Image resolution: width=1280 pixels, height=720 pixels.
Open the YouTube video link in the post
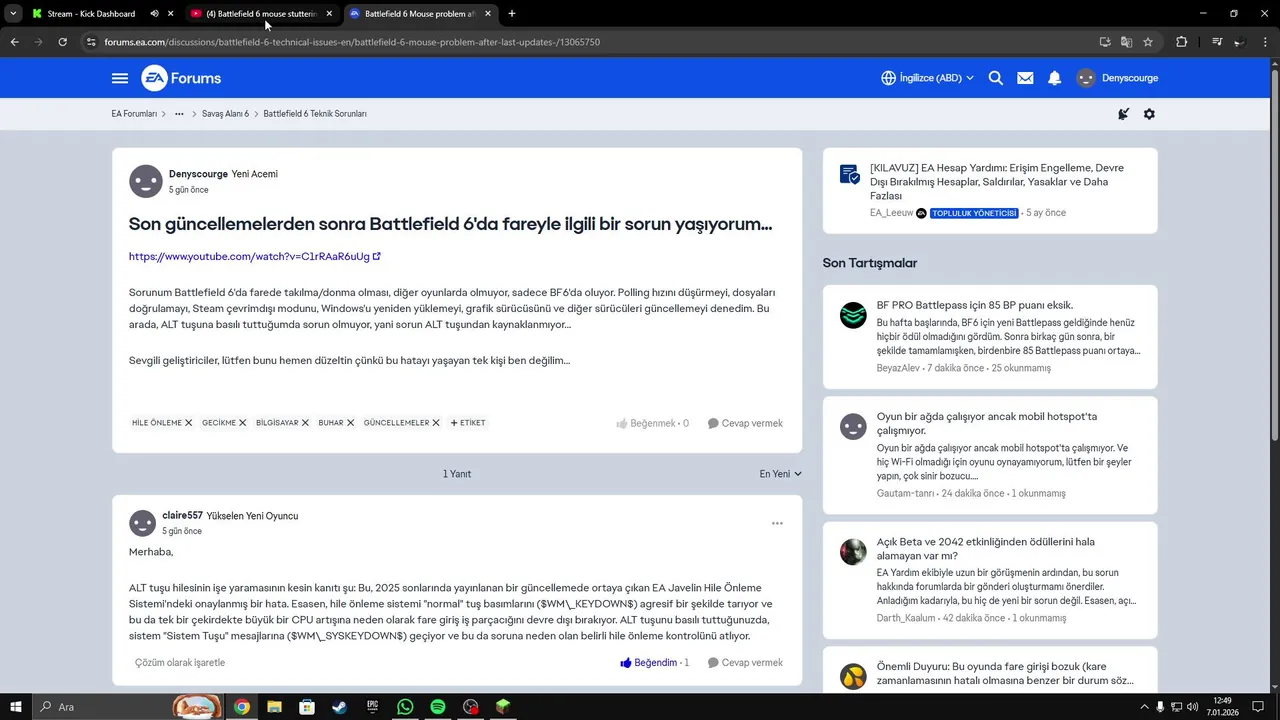pos(254,256)
